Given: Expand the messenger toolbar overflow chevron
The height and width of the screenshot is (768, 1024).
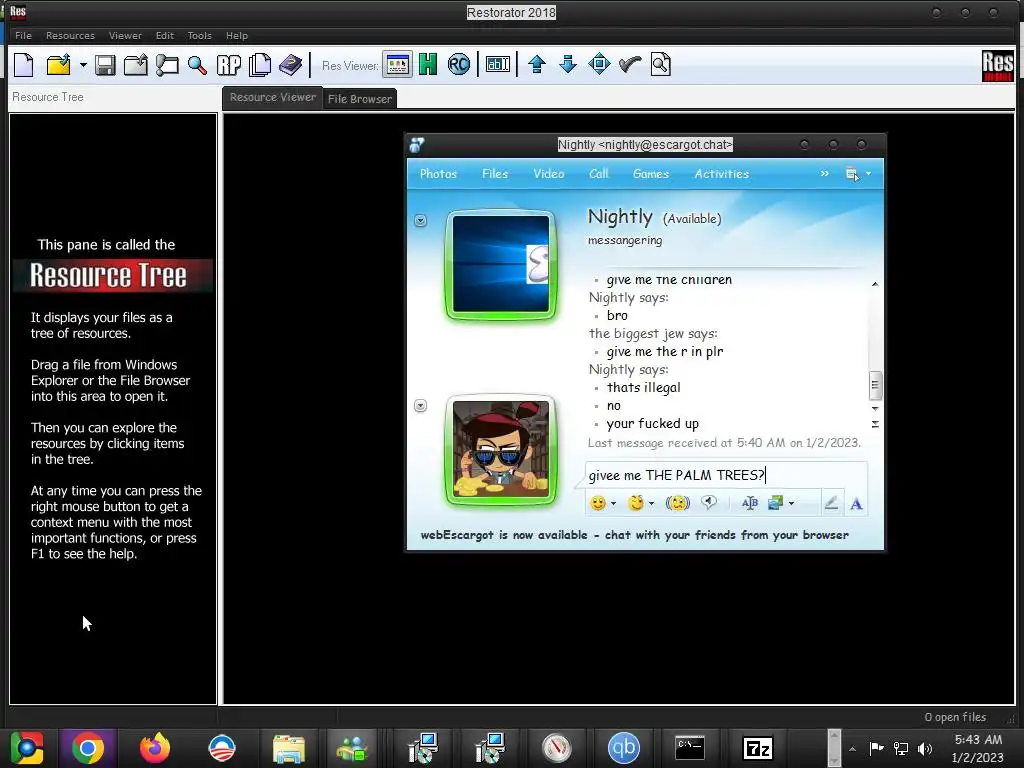Looking at the screenshot, I should [x=824, y=174].
